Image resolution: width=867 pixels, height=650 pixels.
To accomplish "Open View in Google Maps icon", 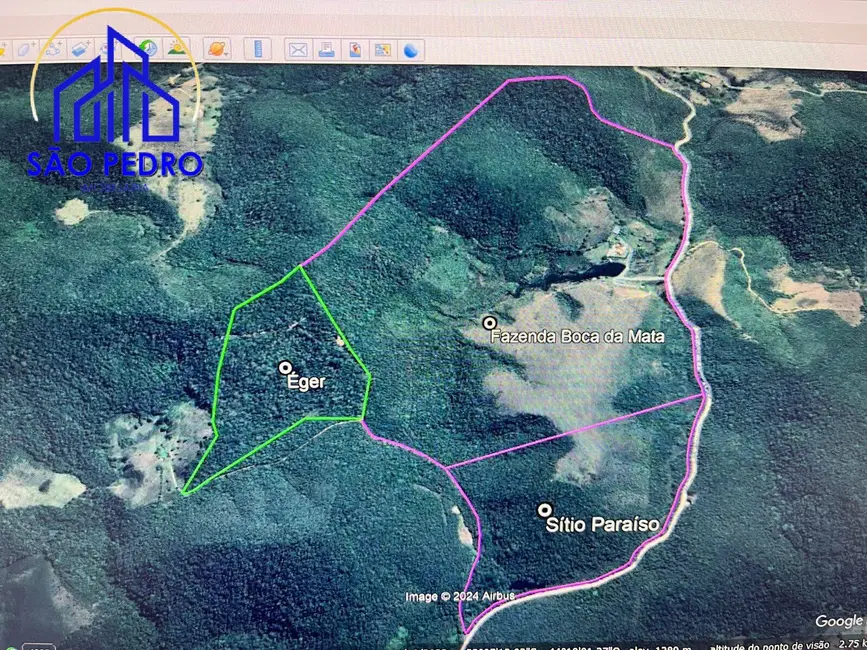I will tap(382, 49).
